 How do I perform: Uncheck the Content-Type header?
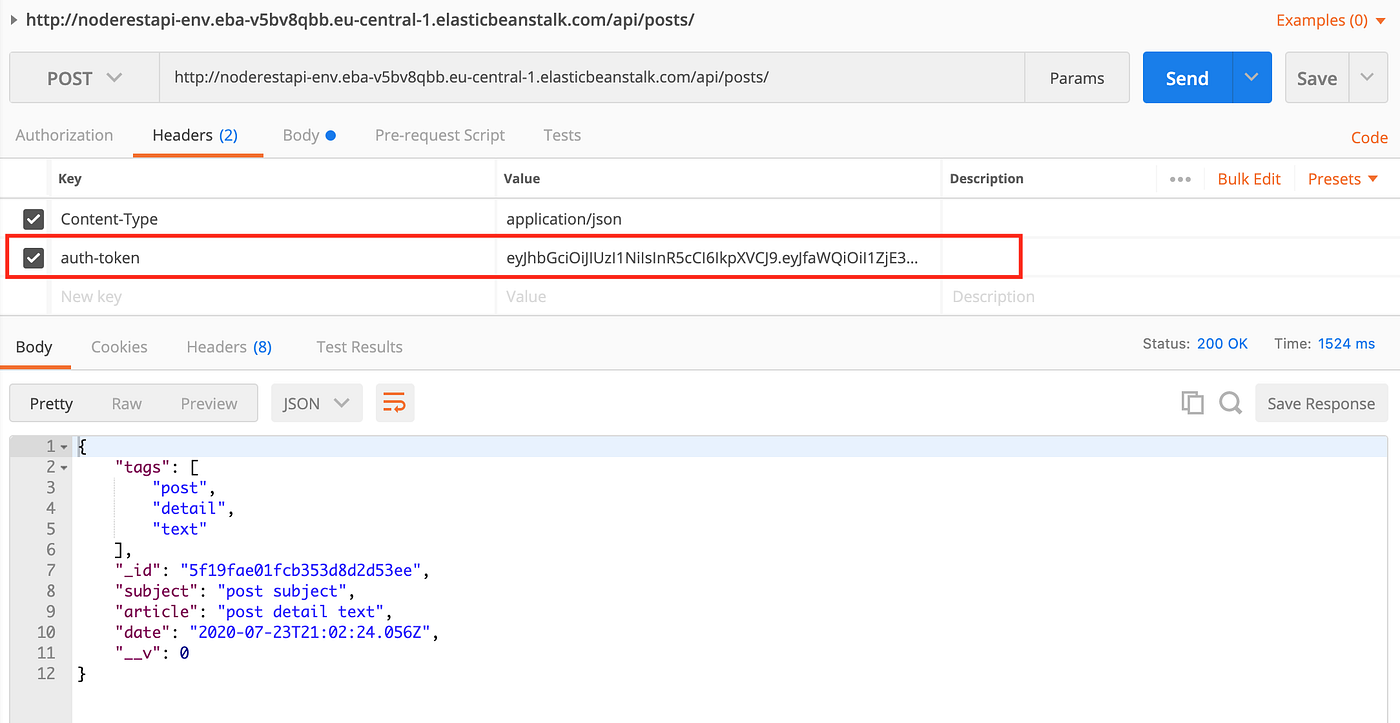coord(33,219)
